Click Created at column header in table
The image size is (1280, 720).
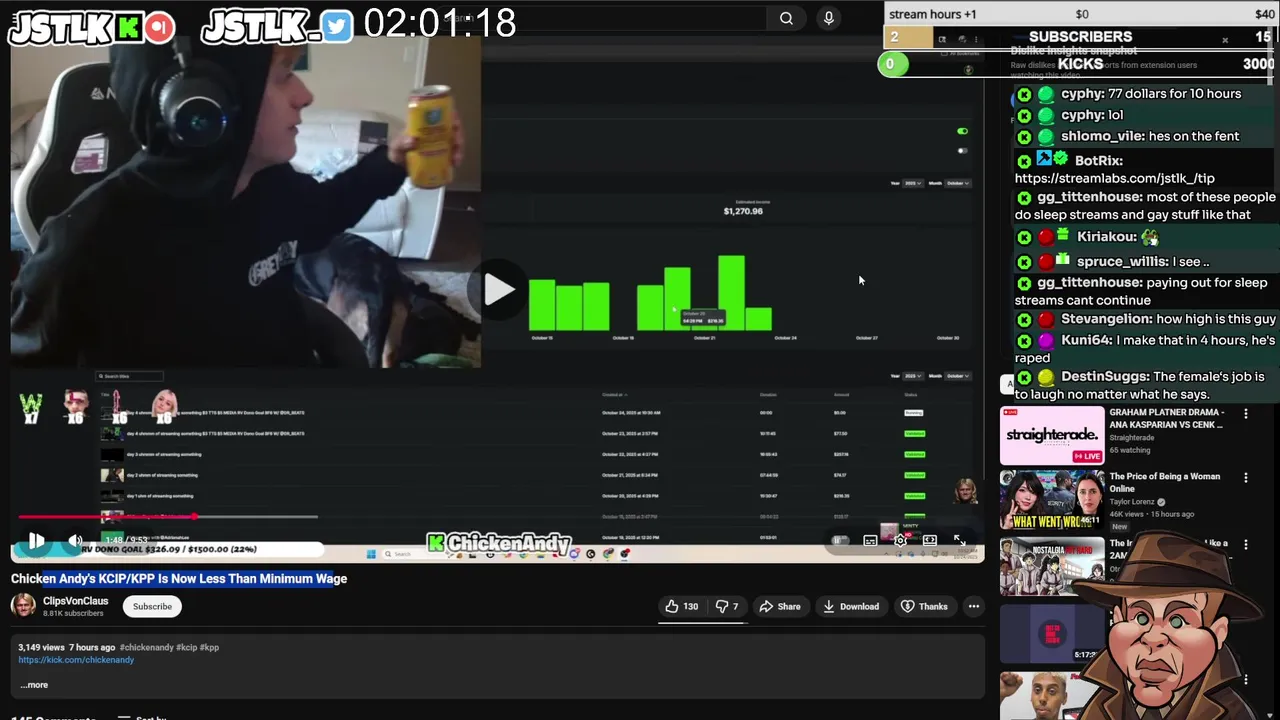pos(614,395)
